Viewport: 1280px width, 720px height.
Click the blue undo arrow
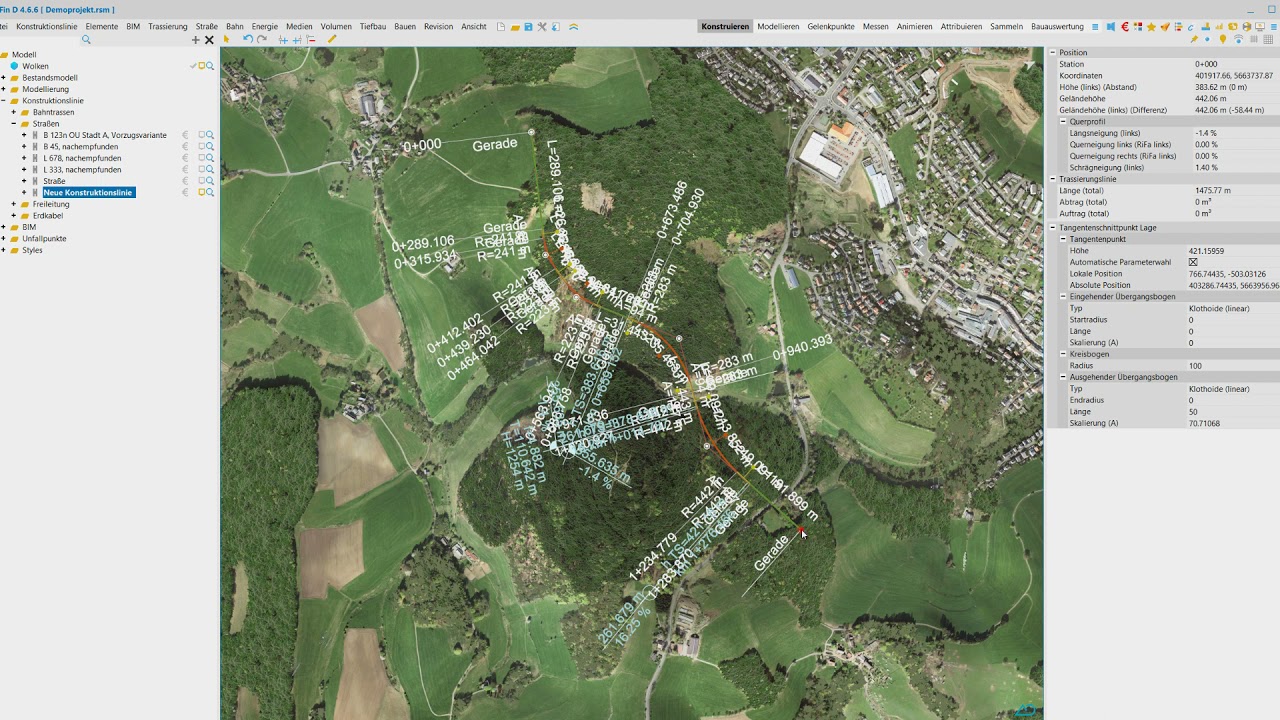(x=247, y=39)
